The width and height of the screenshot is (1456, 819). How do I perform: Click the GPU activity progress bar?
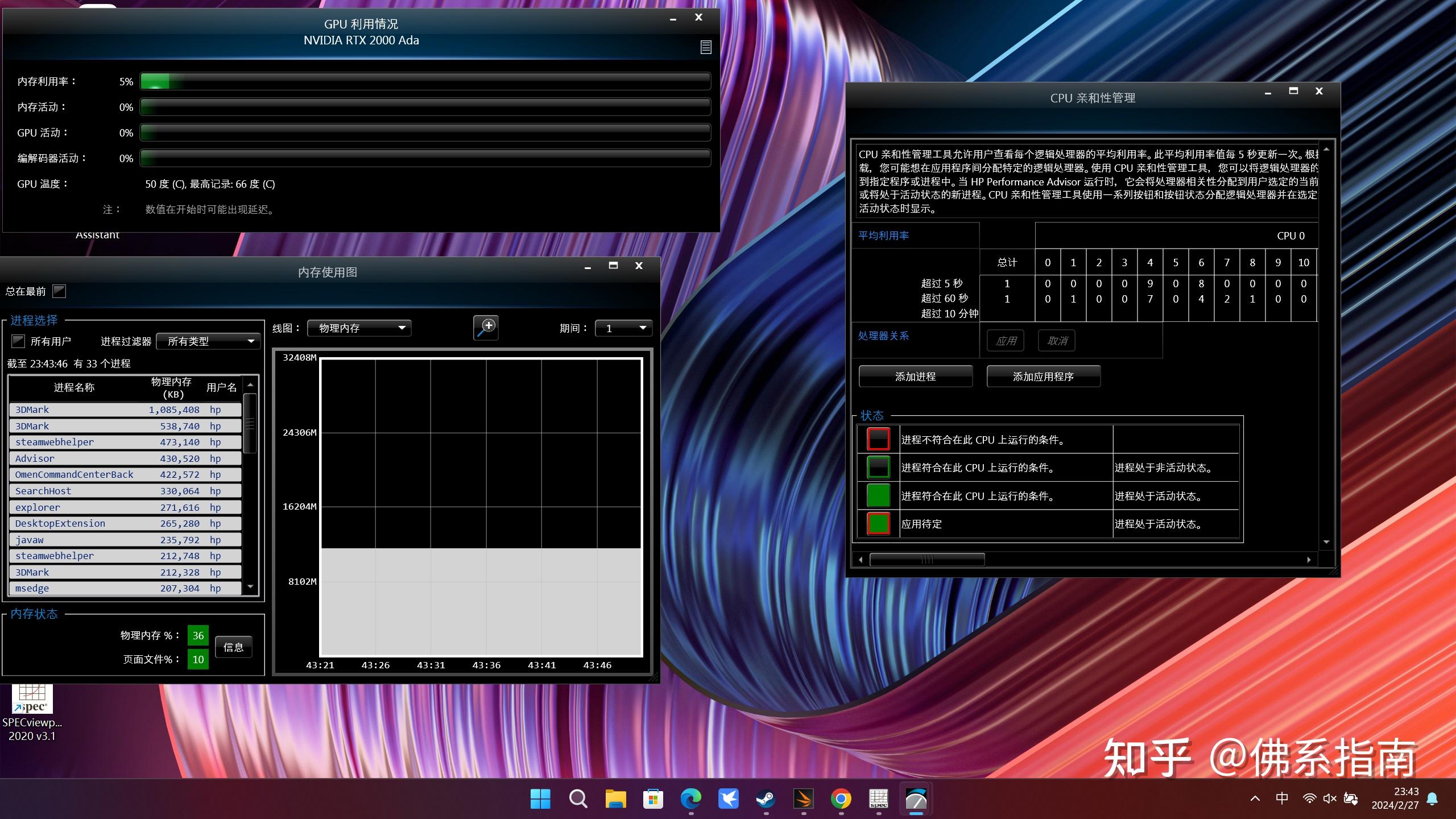pyautogui.click(x=425, y=133)
